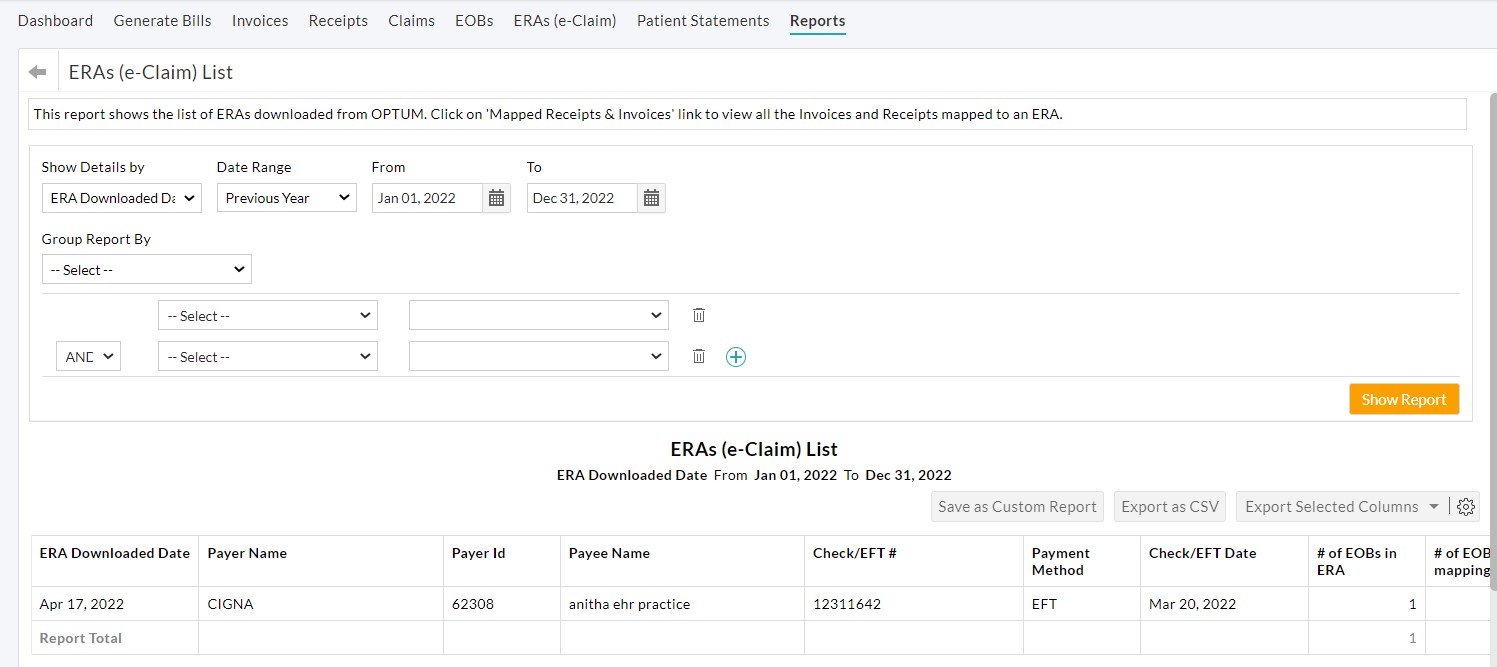Change the AND logical operator dropdown

point(88,356)
